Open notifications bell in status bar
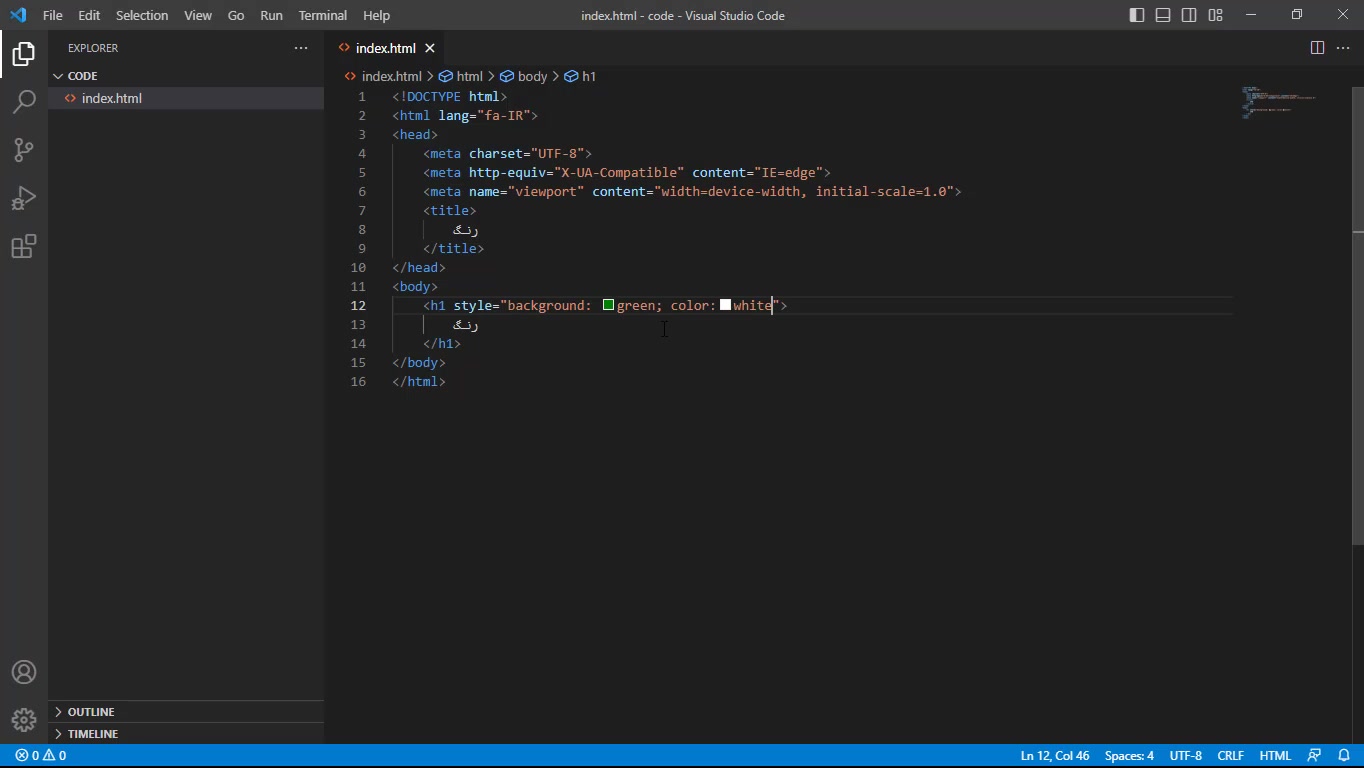 [1342, 756]
